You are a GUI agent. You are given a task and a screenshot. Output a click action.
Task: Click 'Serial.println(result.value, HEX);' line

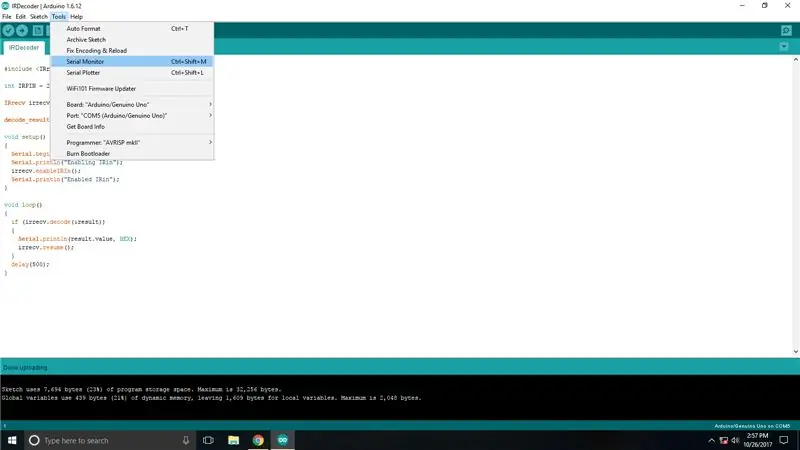[x=78, y=239]
